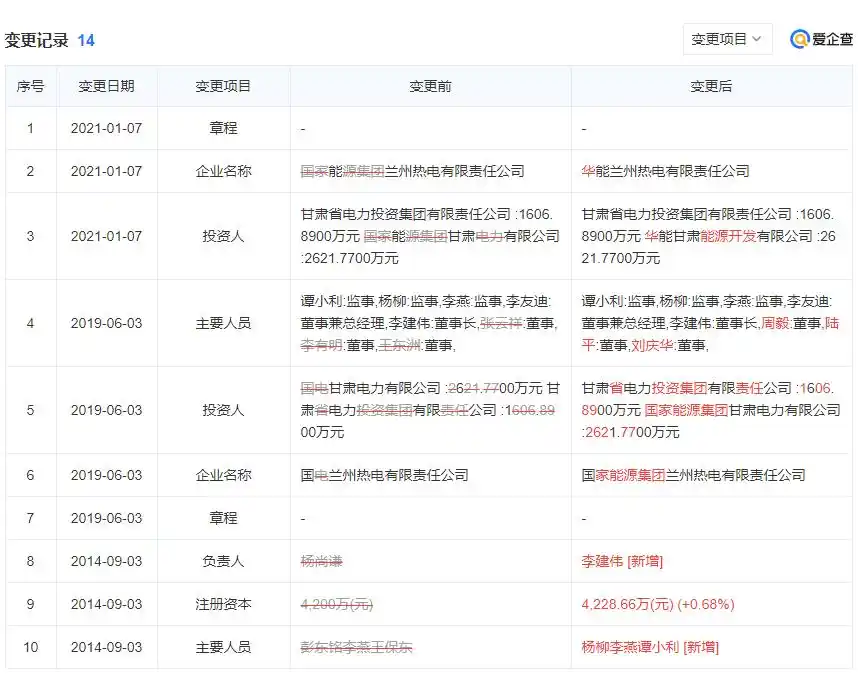Click sequence number 6 in the table
The width and height of the screenshot is (858, 679).
pyautogui.click(x=31, y=475)
